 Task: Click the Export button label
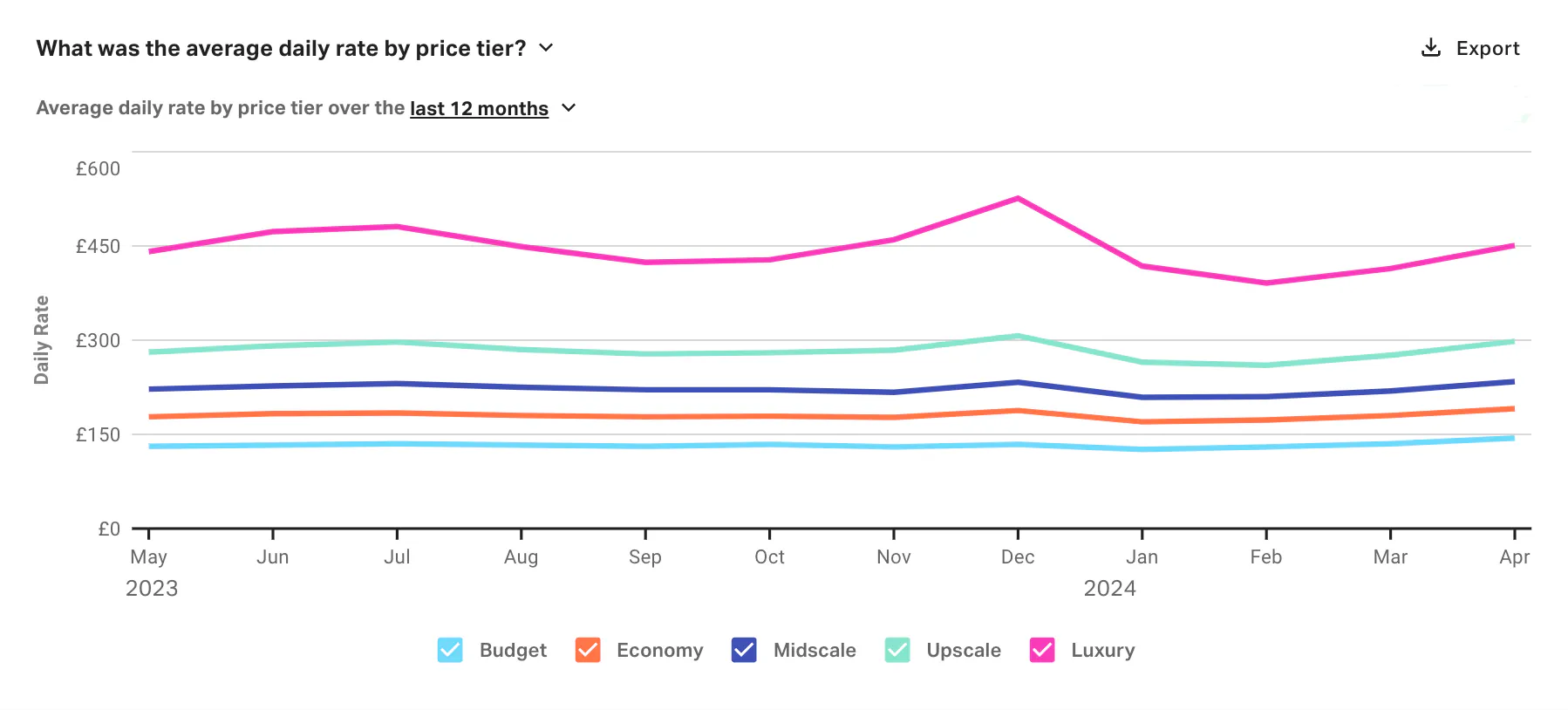tap(1488, 49)
